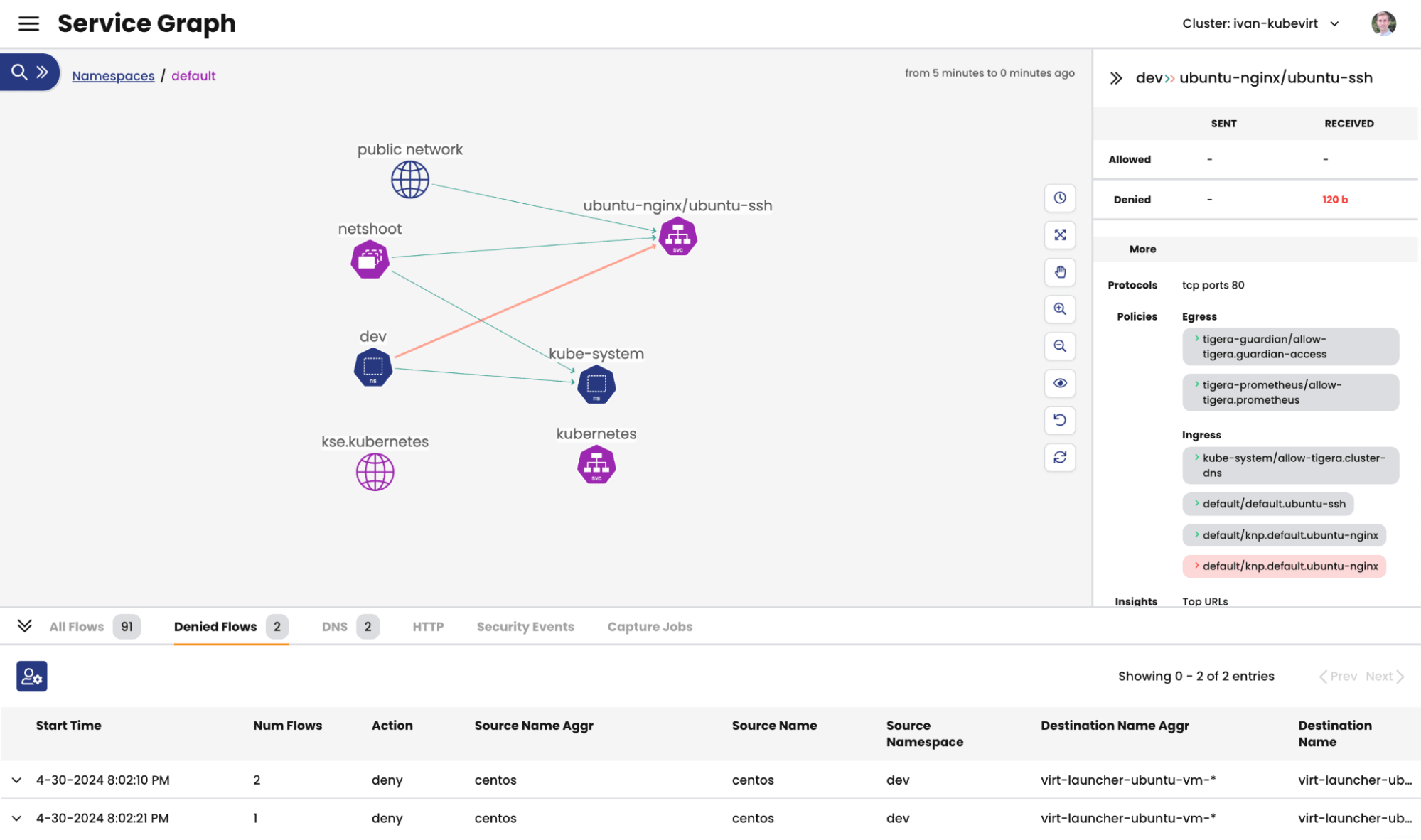Click the search magnifier icon
The height and width of the screenshot is (840, 1421).
point(19,72)
